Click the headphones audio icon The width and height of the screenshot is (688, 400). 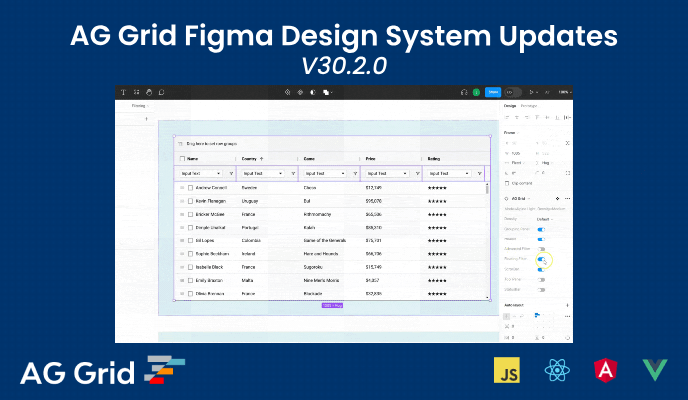pos(463,92)
